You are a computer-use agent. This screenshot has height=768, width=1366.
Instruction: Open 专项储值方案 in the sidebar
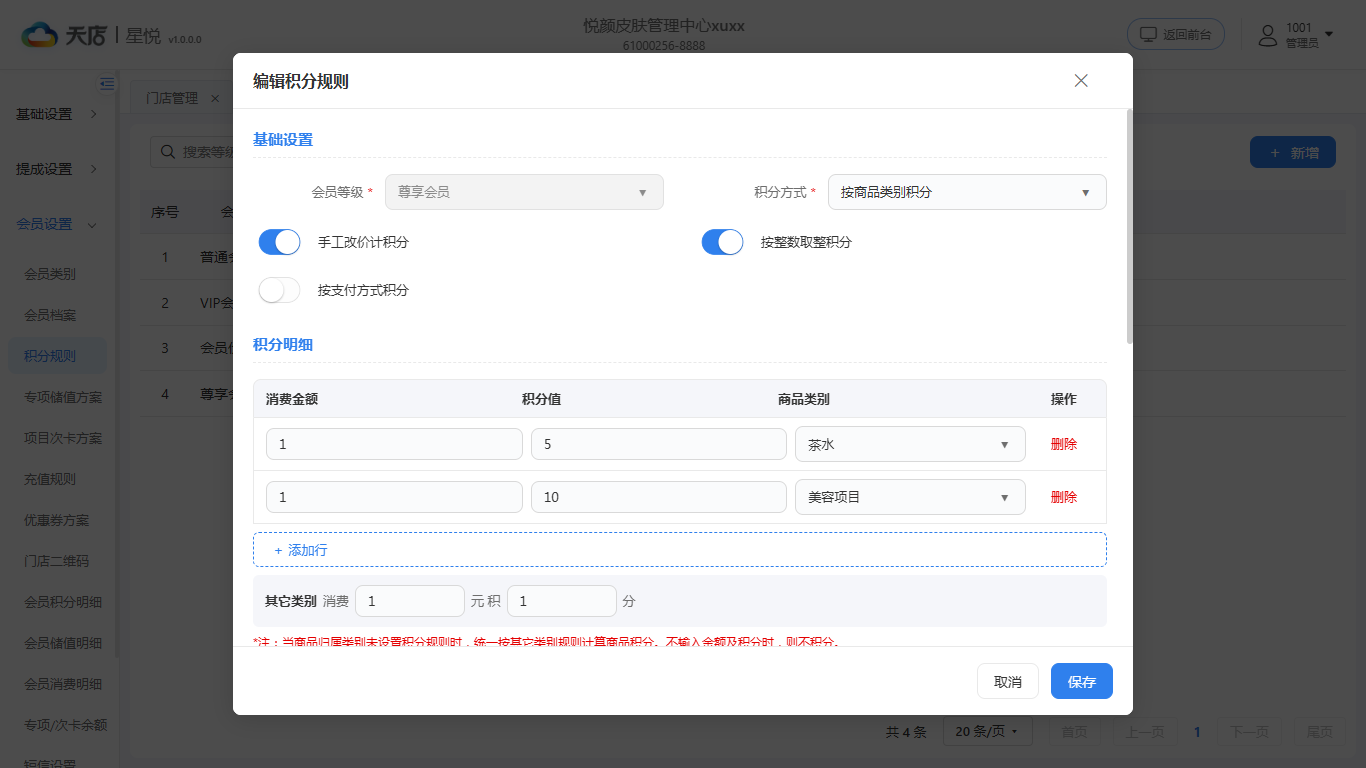pyautogui.click(x=63, y=397)
